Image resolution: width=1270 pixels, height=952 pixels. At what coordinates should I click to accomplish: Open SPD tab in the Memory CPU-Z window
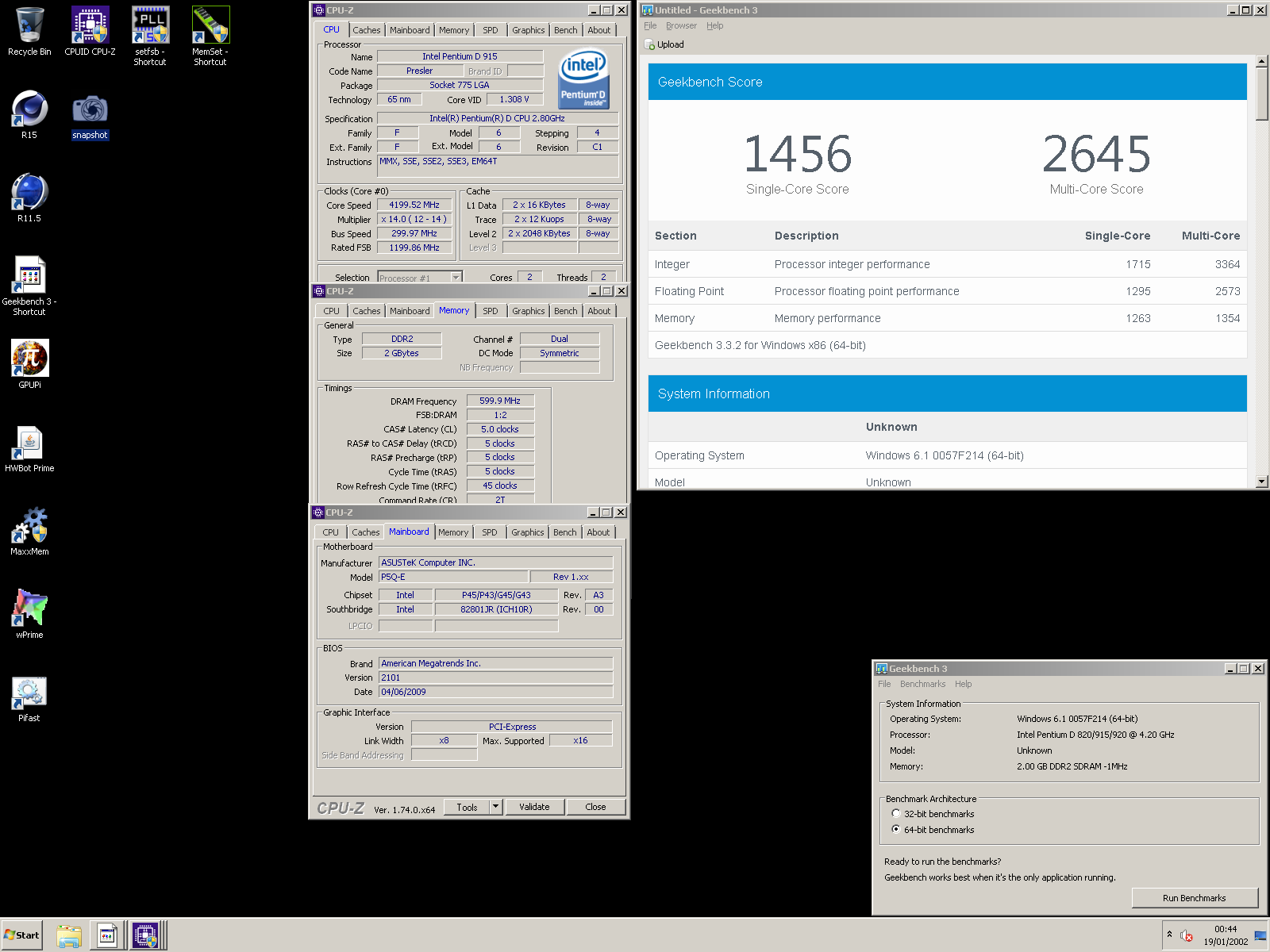[x=491, y=311]
